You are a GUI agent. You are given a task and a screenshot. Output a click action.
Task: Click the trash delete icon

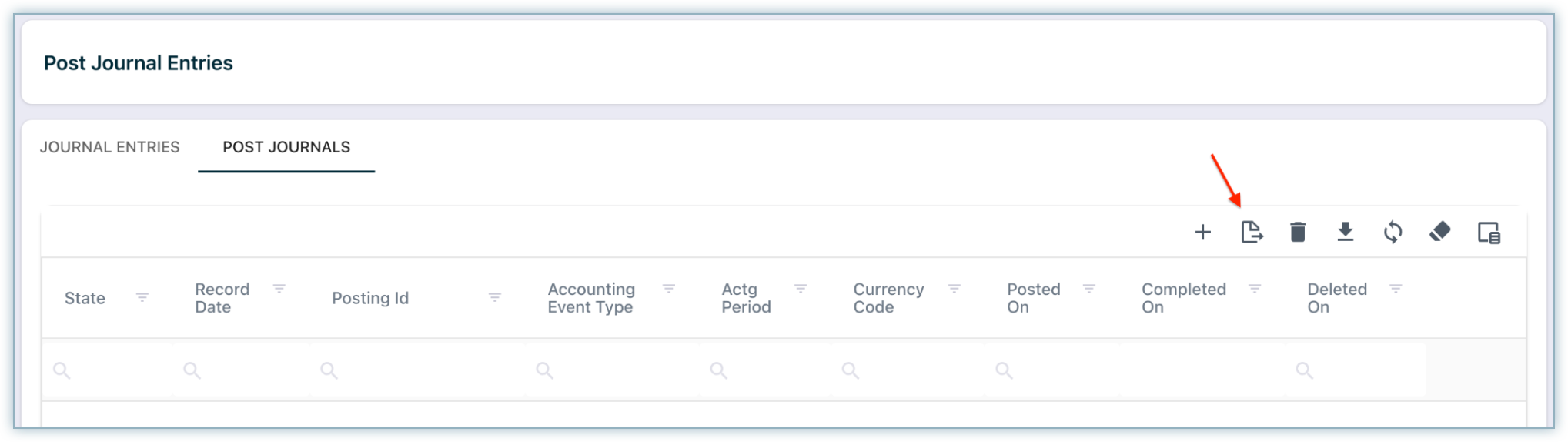[1298, 232]
